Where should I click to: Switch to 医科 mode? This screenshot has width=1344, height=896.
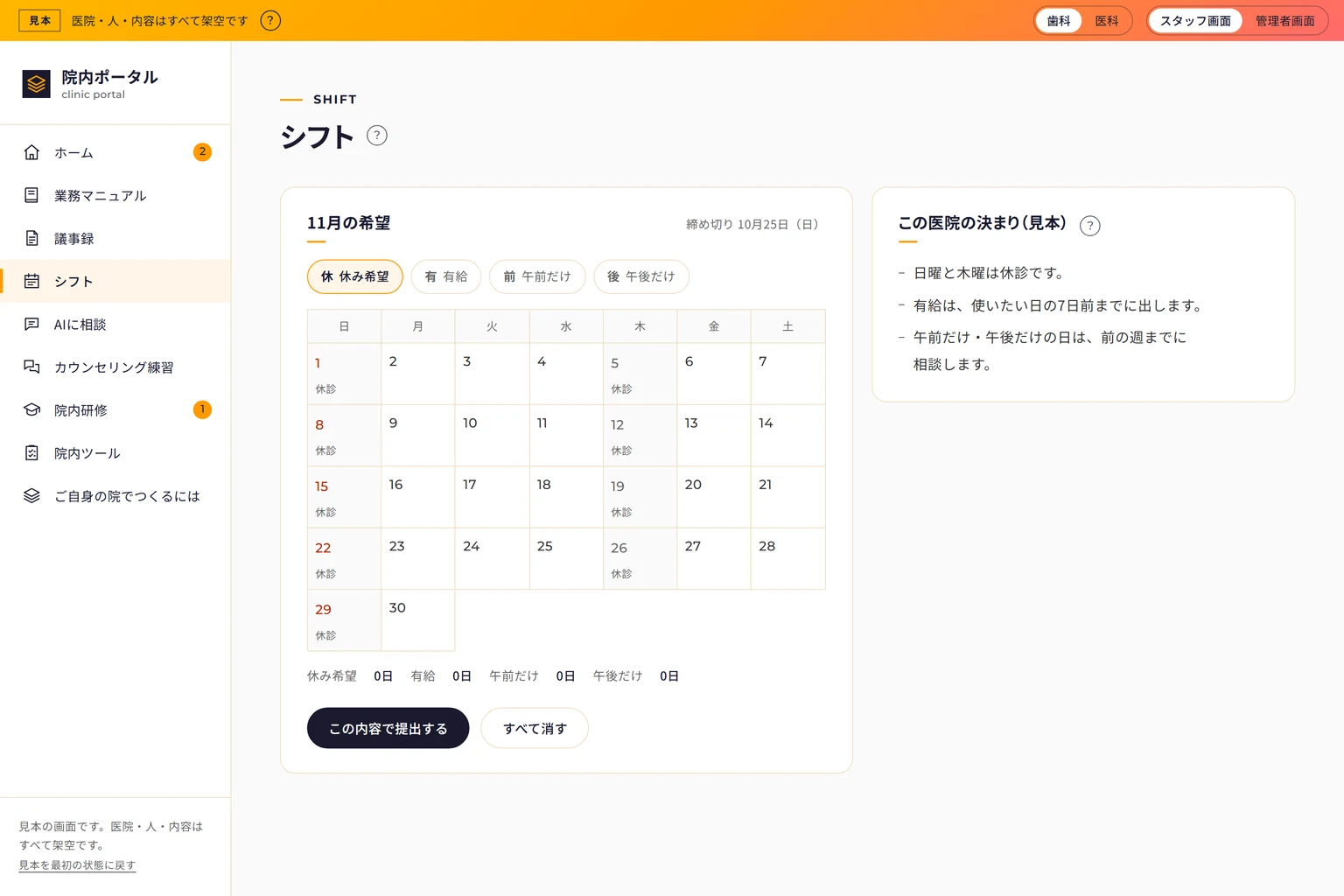click(x=1107, y=21)
